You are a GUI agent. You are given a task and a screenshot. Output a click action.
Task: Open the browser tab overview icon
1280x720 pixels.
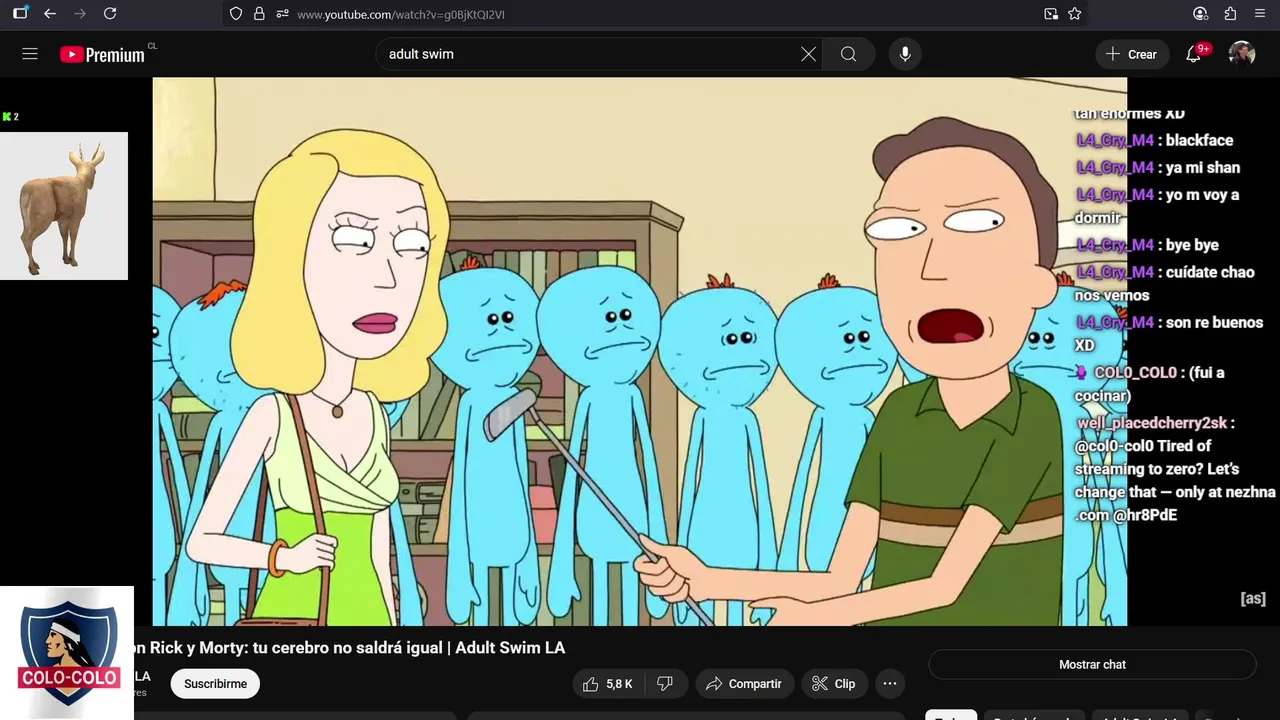20,14
